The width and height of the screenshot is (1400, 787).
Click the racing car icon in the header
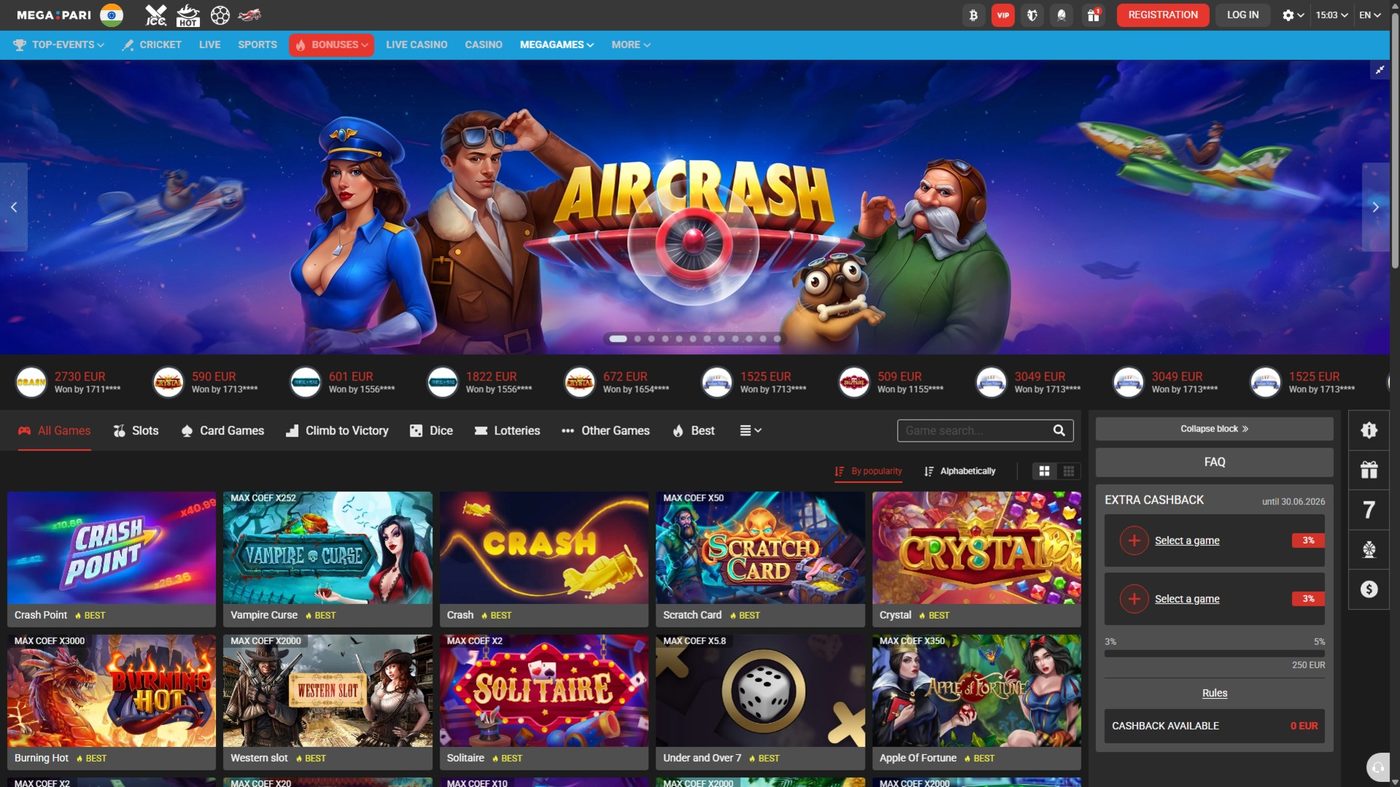250,15
